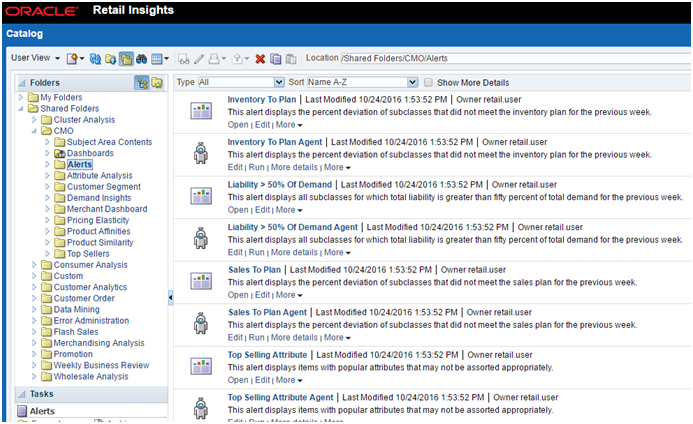Select the Wholesale Analysis folder
This screenshot has height=424, width=693.
pos(91,377)
